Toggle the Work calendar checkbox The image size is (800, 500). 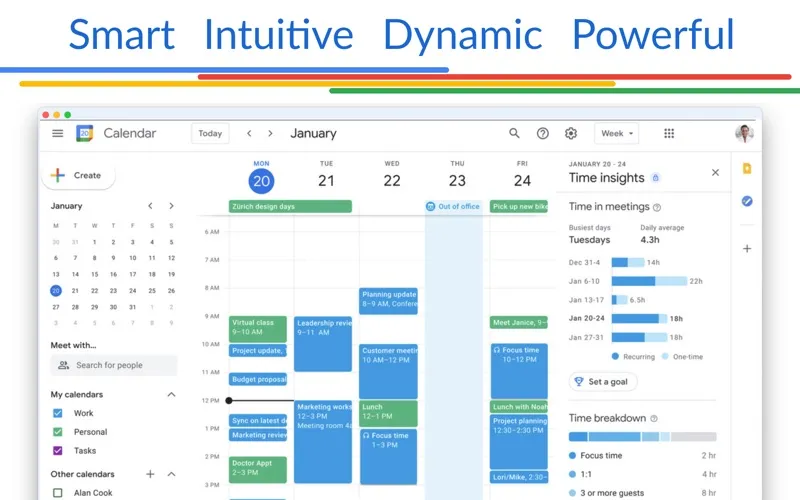[58, 413]
